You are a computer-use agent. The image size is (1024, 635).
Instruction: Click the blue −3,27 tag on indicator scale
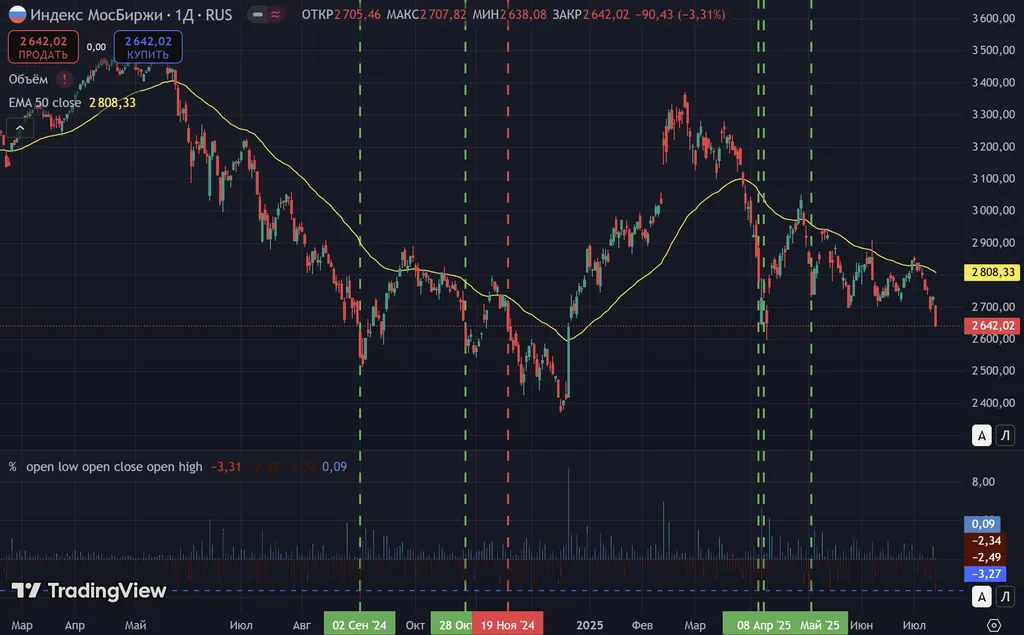(x=985, y=574)
